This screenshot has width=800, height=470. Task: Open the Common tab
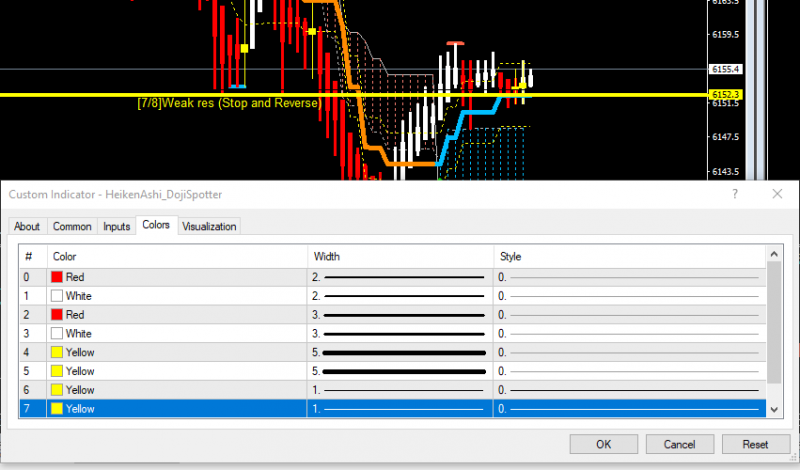pos(72,226)
